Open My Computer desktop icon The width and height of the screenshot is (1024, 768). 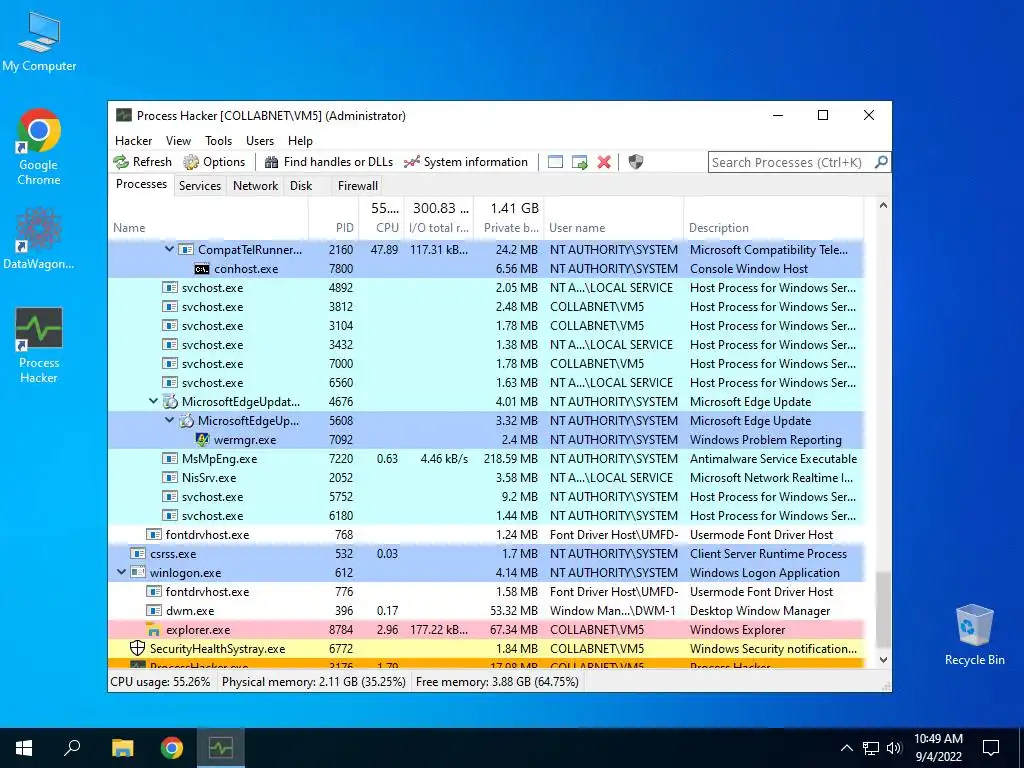click(39, 41)
